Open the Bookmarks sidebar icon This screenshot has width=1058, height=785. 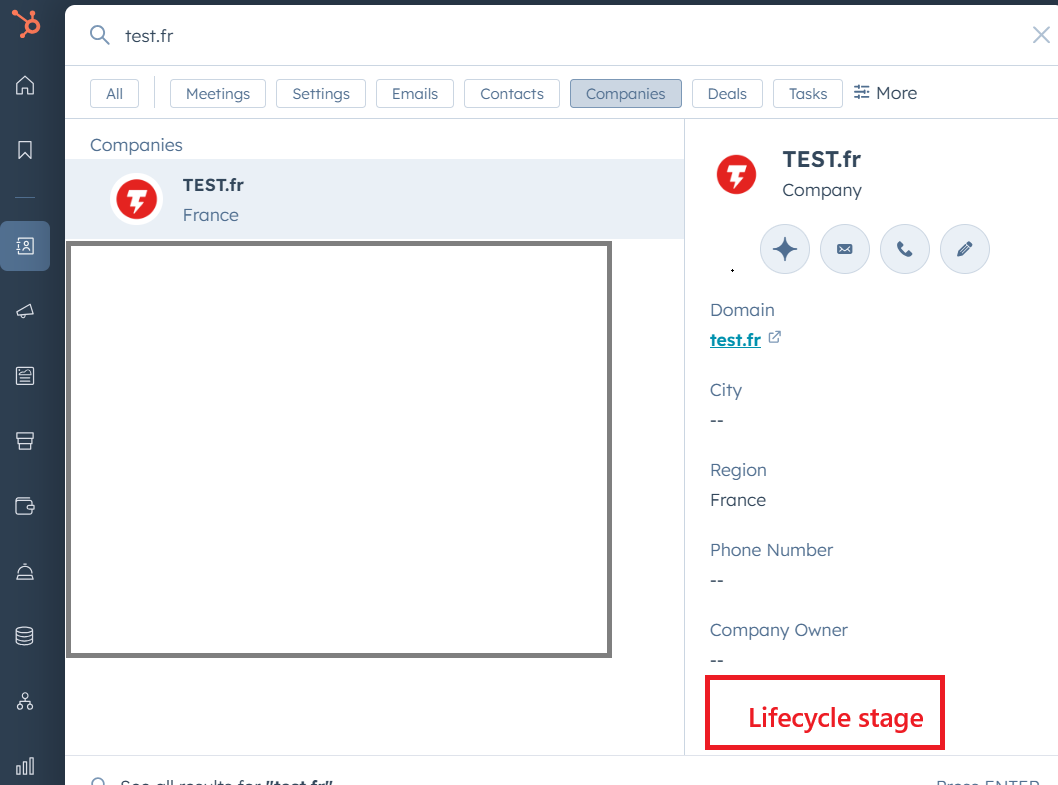click(24, 149)
